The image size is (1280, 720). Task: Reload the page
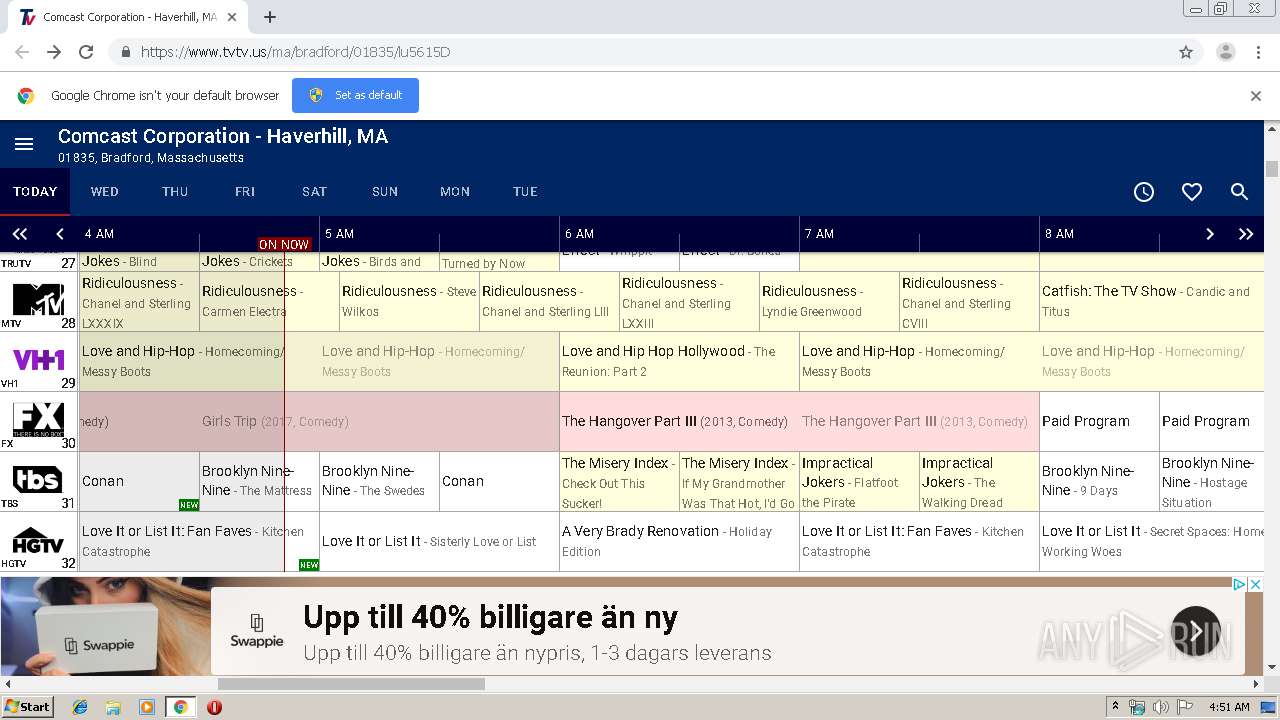tap(86, 52)
